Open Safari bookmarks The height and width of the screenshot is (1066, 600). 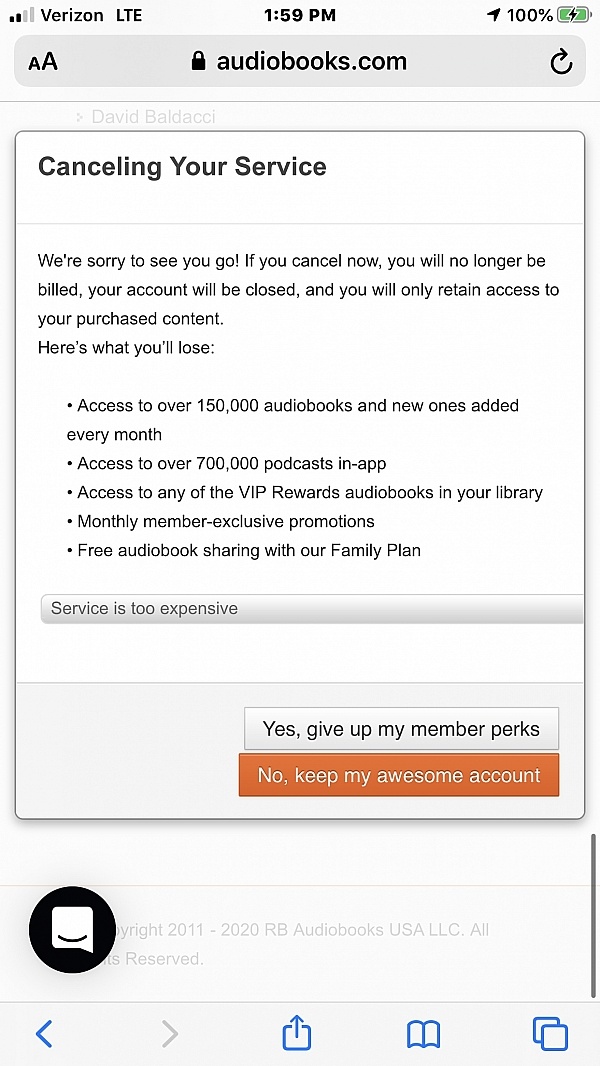click(x=423, y=1033)
